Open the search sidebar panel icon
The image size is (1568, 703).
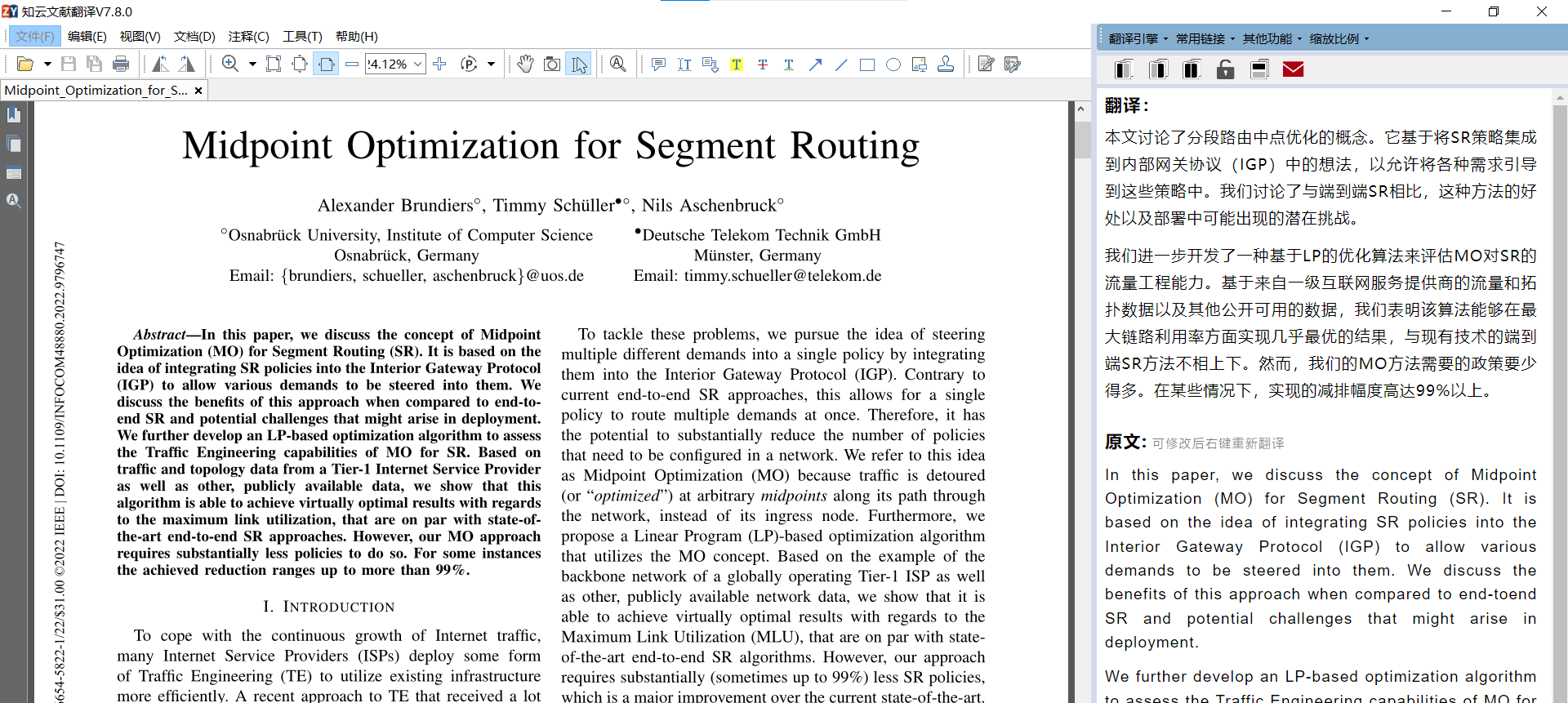[14, 200]
